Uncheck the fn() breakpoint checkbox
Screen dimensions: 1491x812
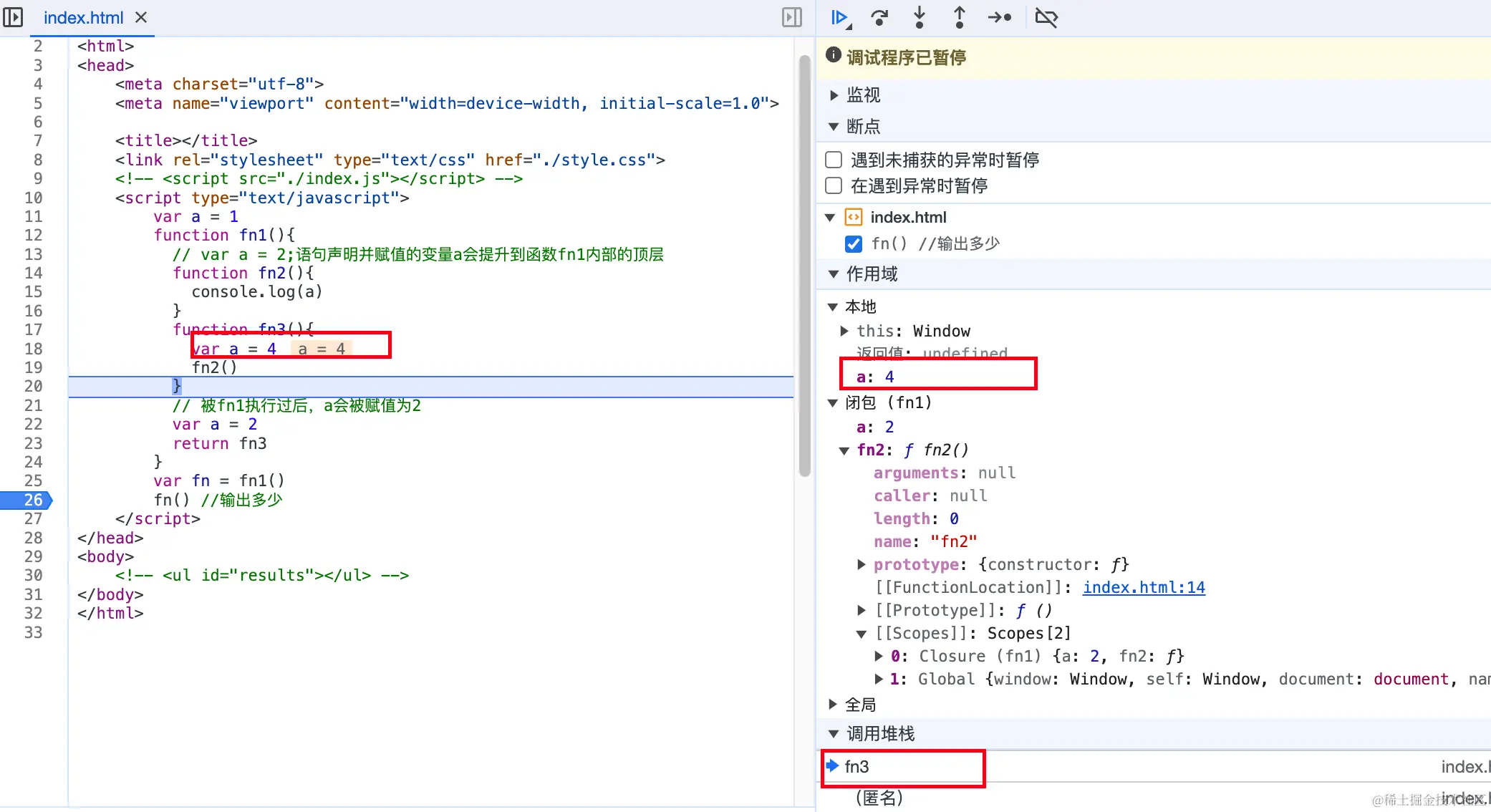point(853,244)
